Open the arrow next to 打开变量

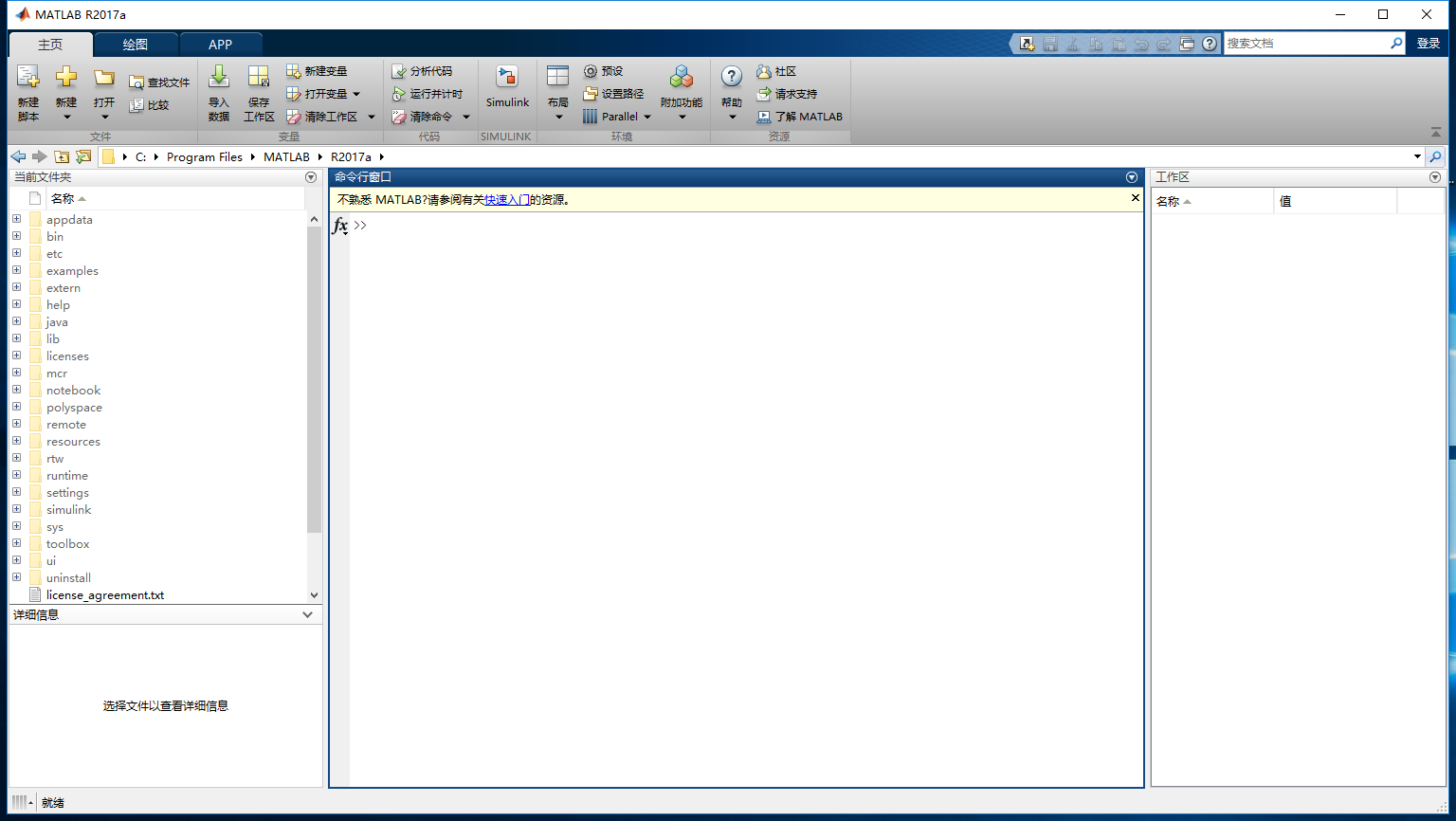(x=356, y=94)
